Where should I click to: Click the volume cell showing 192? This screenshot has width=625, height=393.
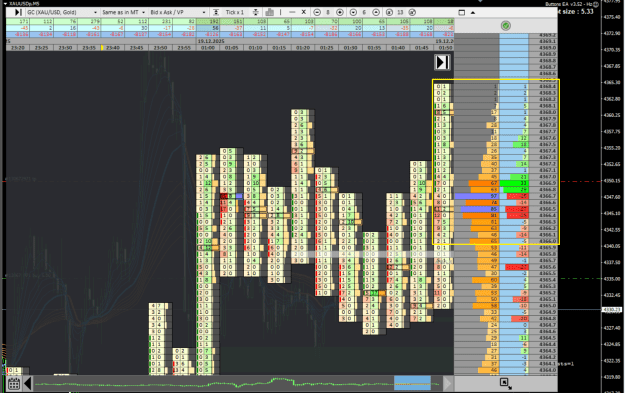[x=208, y=21]
